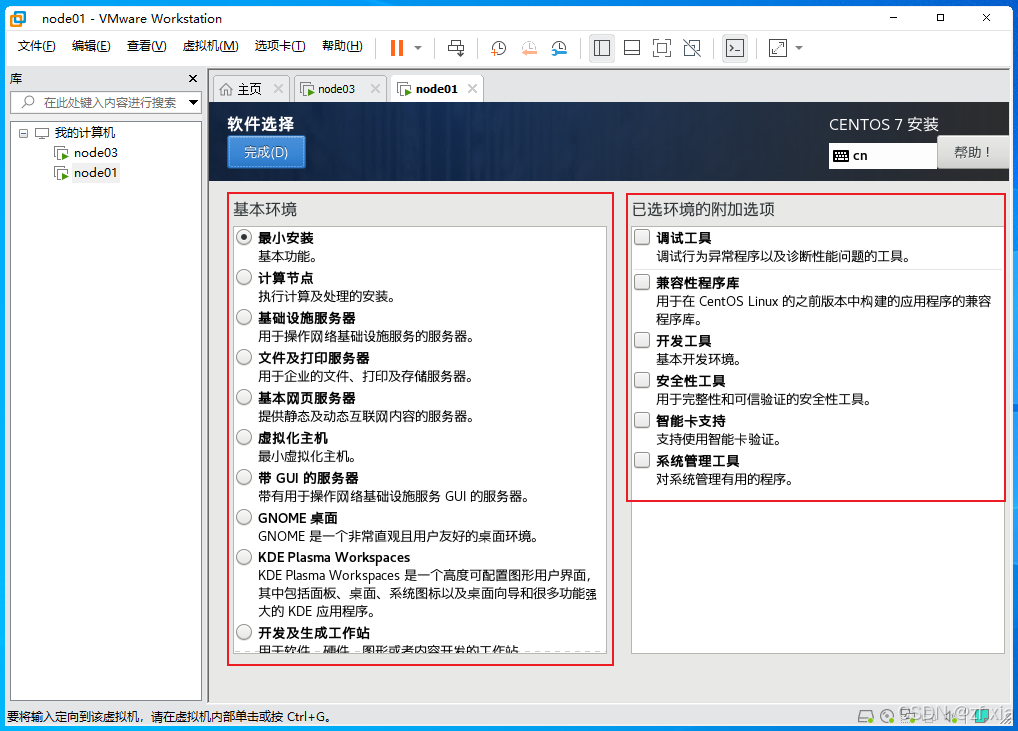Open the message log note icon
This screenshot has width=1018, height=731.
981,716
